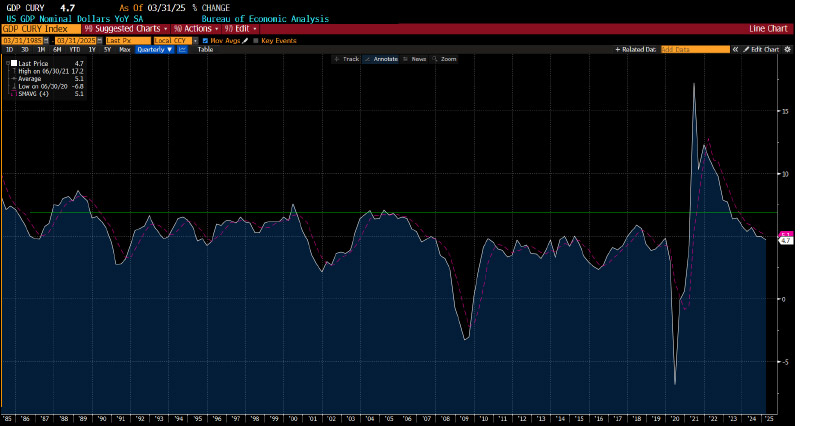Click the High on 06/30/21 legend row
This screenshot has height=426, width=830.
click(47, 71)
